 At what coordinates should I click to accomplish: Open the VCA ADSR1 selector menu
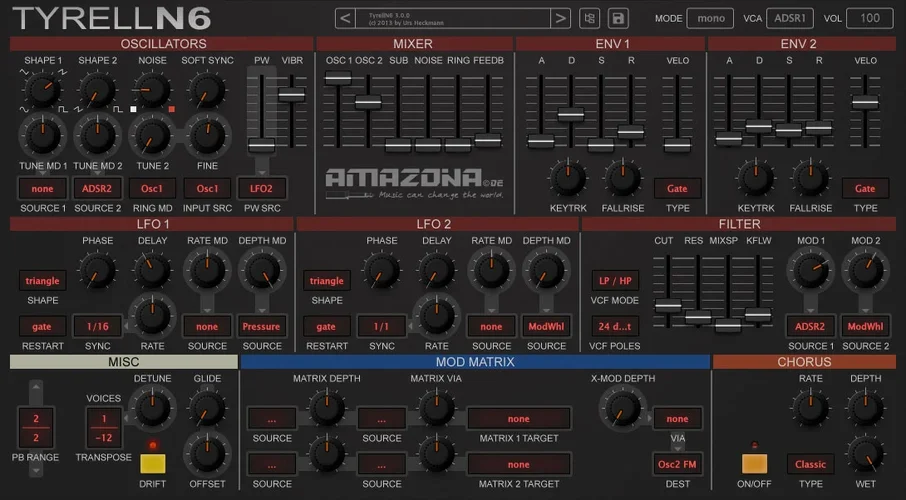tap(789, 18)
